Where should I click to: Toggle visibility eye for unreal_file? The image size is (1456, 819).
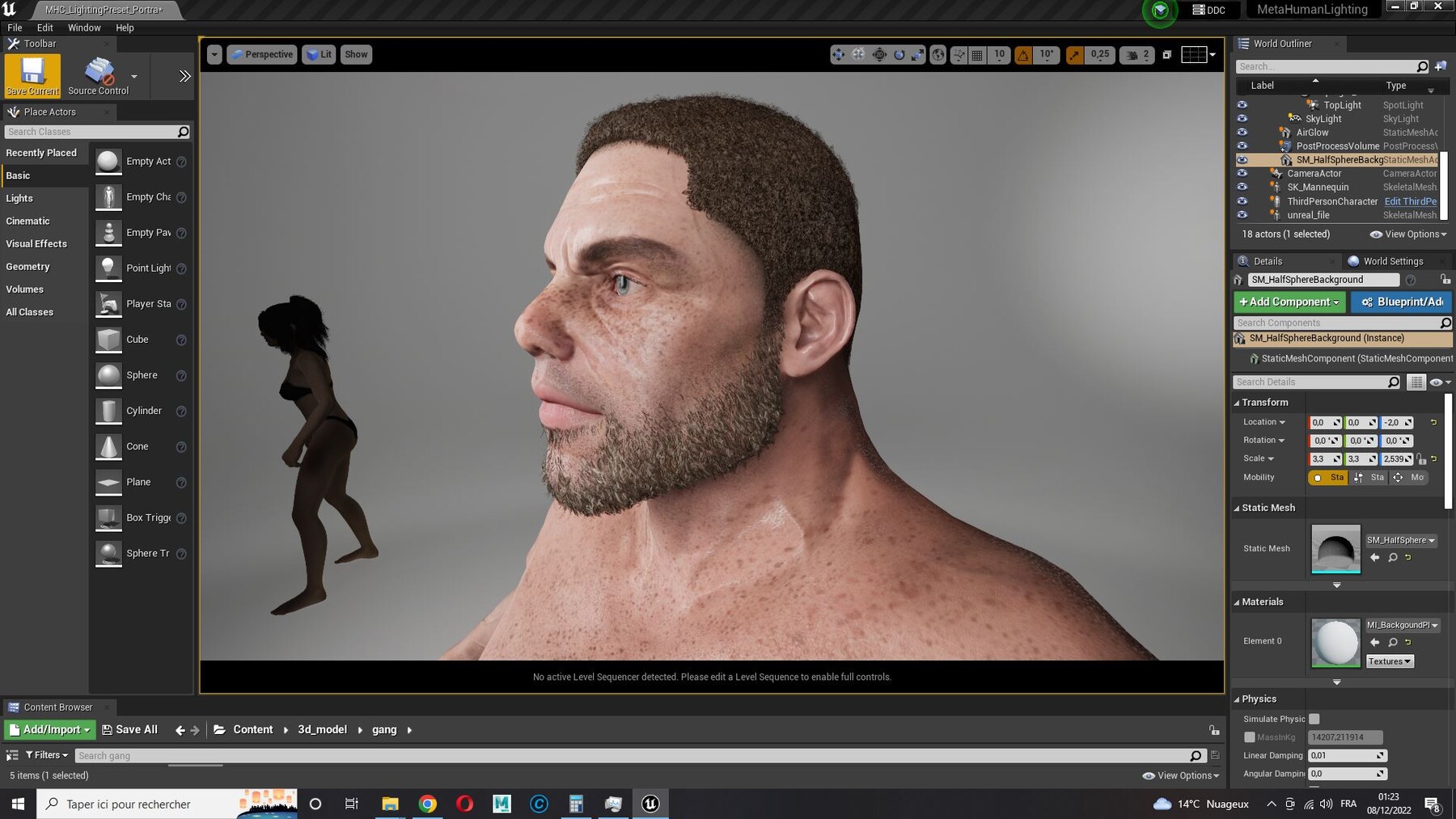[1242, 215]
